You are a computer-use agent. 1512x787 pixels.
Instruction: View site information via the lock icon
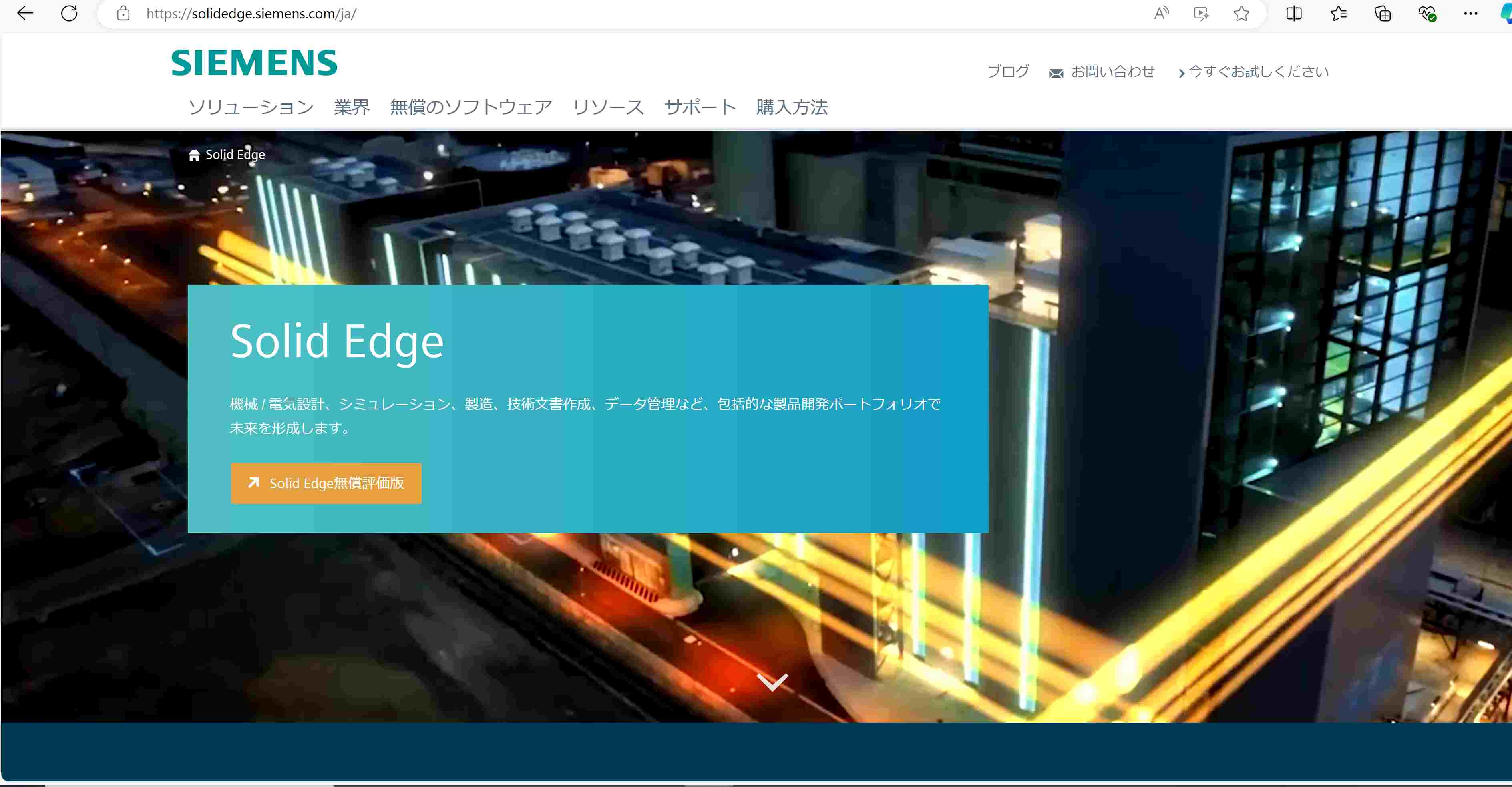[123, 14]
